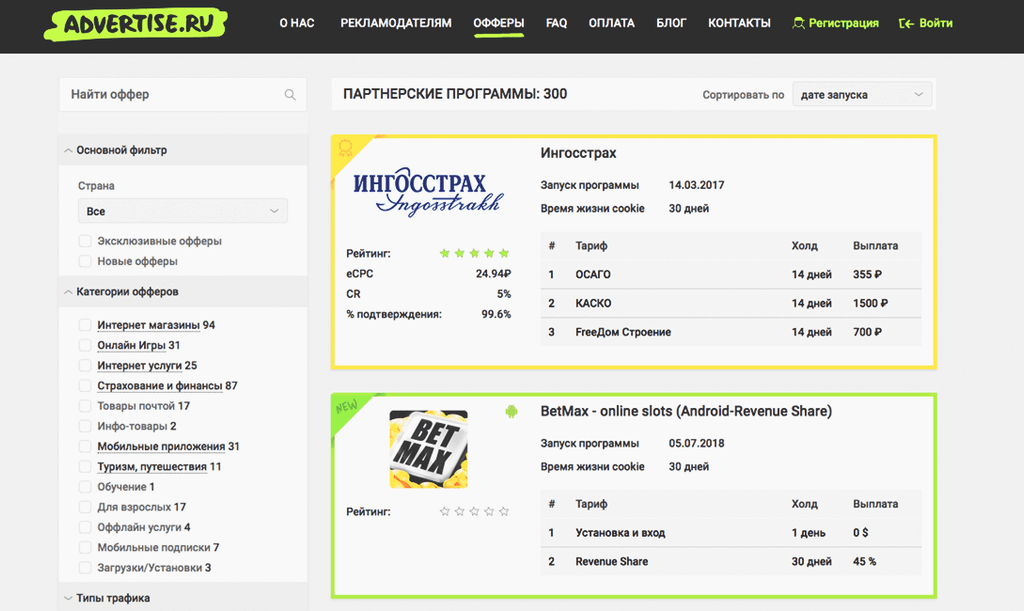Enable the Товары почтой checkbox
Viewport: 1024px width, 611px height.
(x=85, y=406)
